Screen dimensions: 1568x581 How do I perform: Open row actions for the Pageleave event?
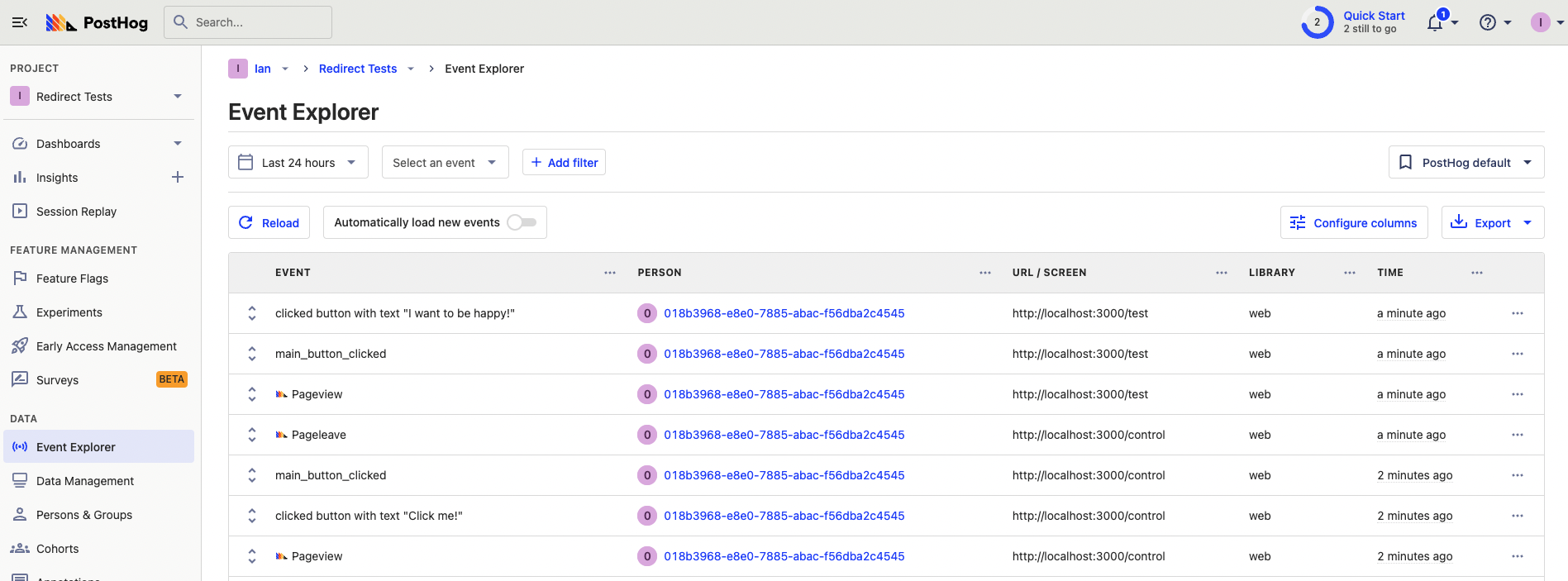pos(1517,435)
